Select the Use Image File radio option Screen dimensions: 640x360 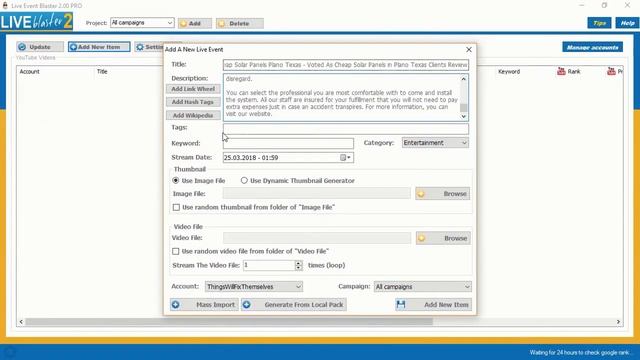click(176, 180)
